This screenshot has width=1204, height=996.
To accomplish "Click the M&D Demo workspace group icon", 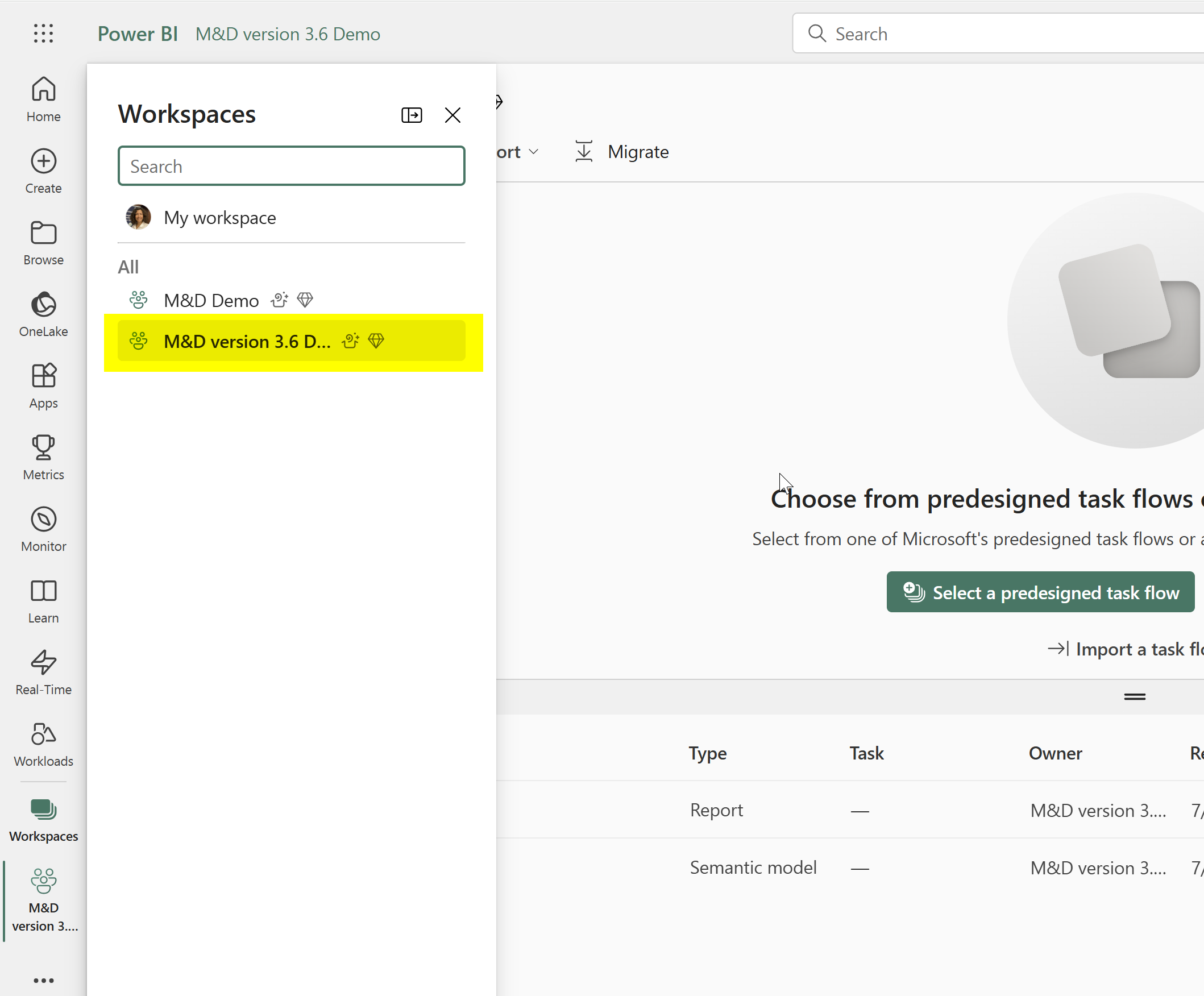I will (138, 300).
